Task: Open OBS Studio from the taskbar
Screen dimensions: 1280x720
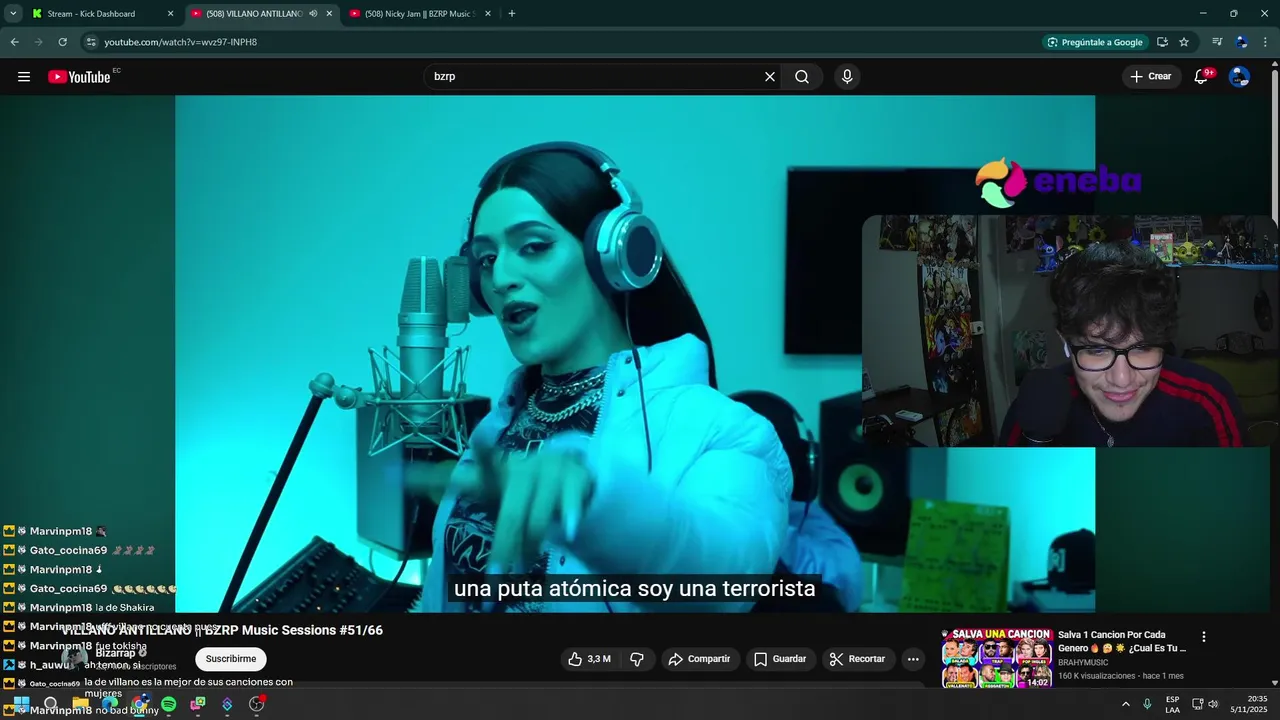Action: [x=256, y=704]
